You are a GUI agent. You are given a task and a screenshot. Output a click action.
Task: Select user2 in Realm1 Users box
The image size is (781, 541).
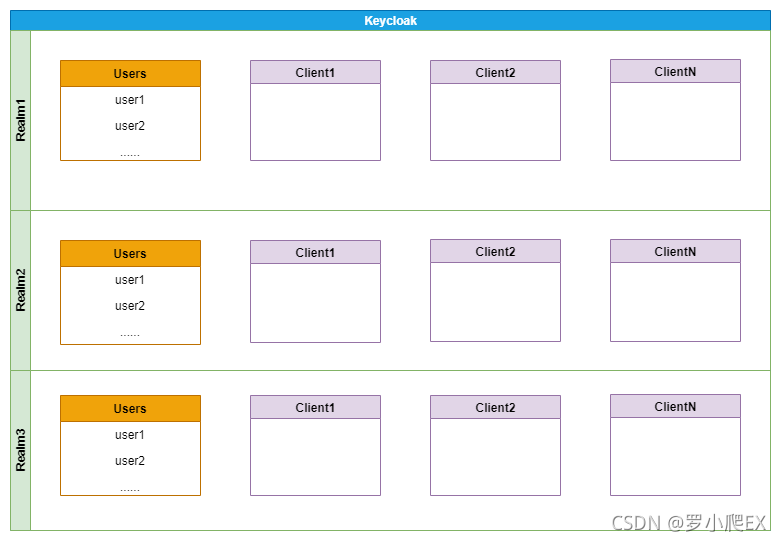(130, 126)
